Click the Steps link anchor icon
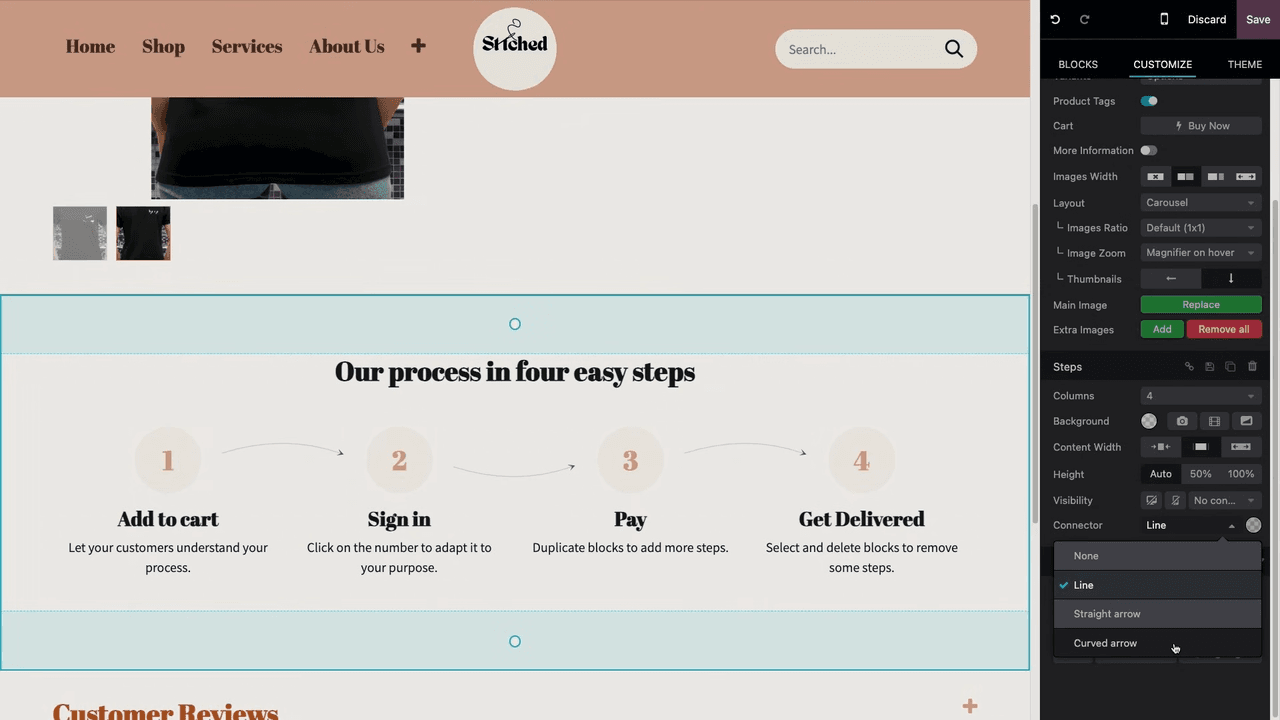Image resolution: width=1280 pixels, height=720 pixels. [x=1189, y=367]
